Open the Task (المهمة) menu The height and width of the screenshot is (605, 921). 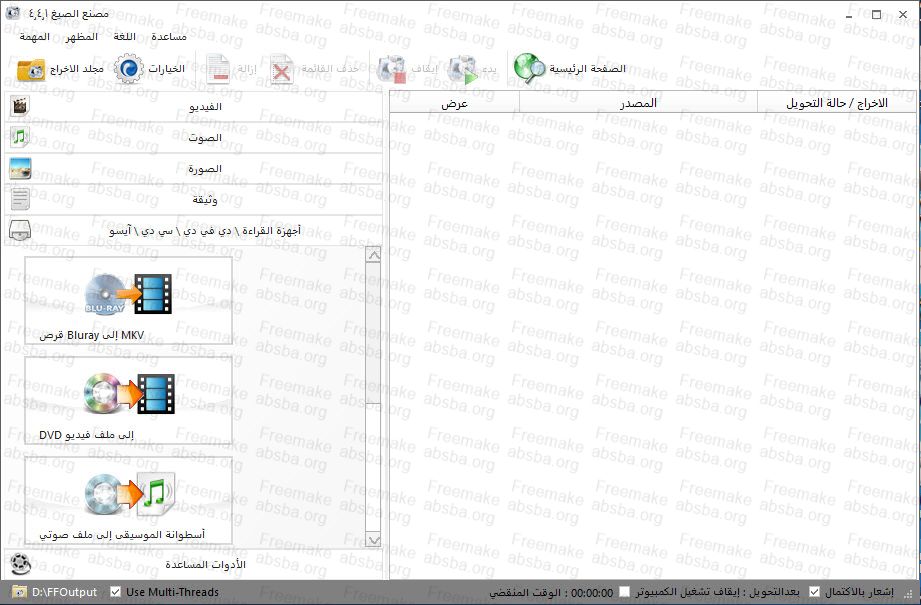[35, 36]
